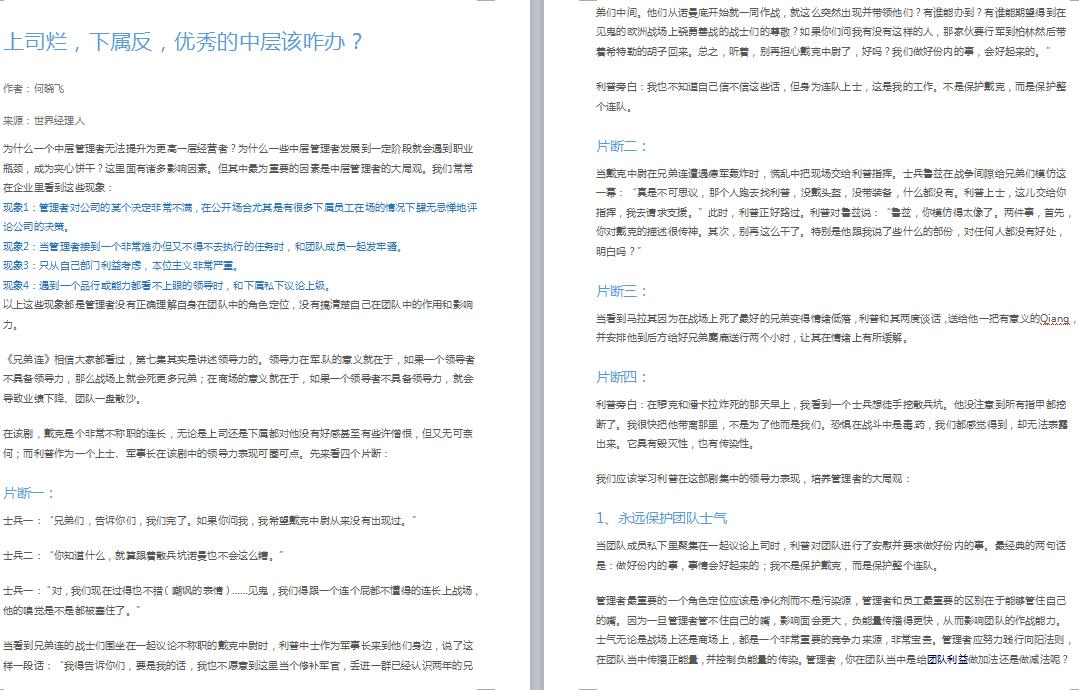Image resolution: width=1079 pixels, height=690 pixels.
Task: Click the heading 片断三：
Action: (x=623, y=292)
